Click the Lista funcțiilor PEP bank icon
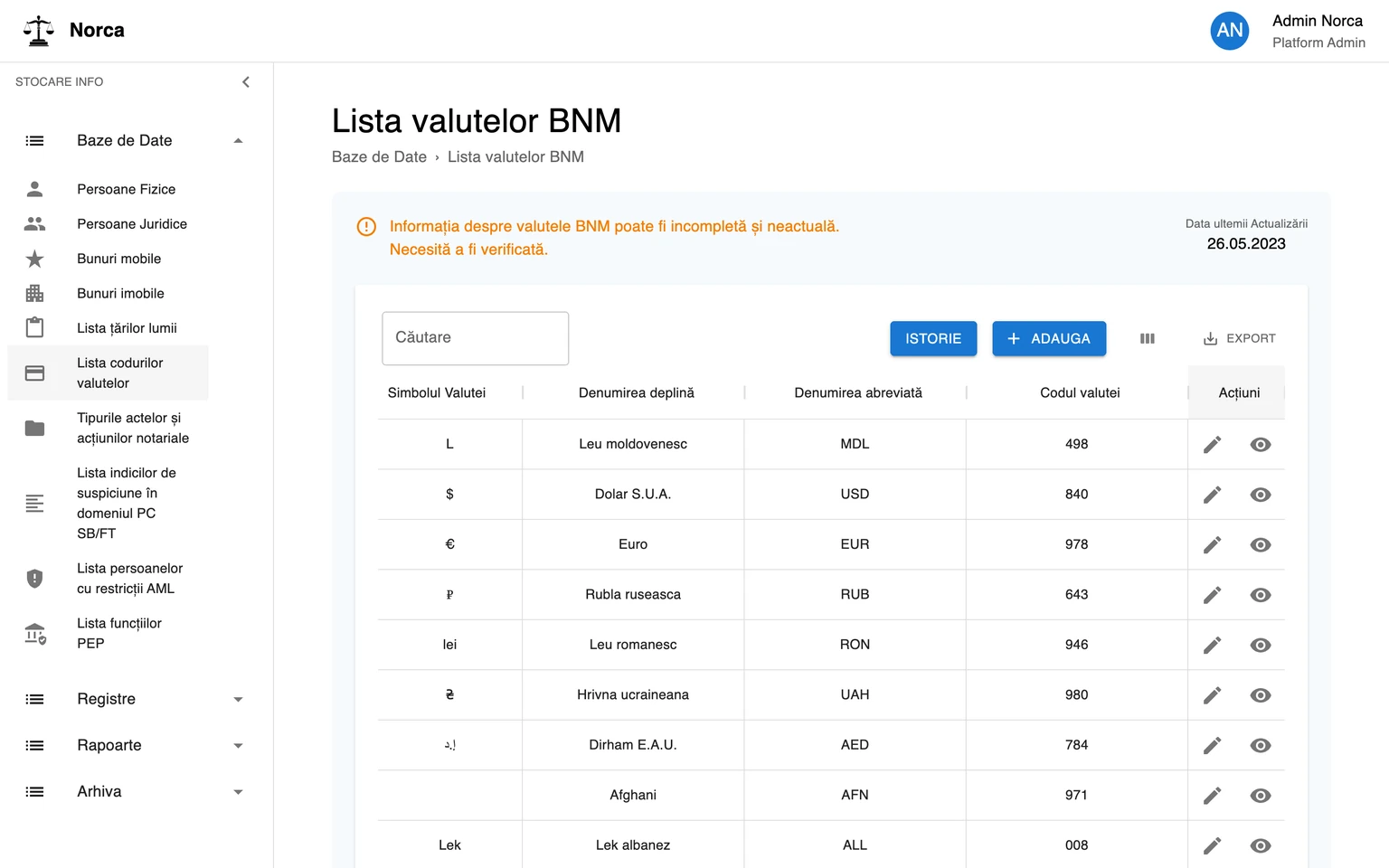Screen dimensions: 1389x868 pos(34,633)
